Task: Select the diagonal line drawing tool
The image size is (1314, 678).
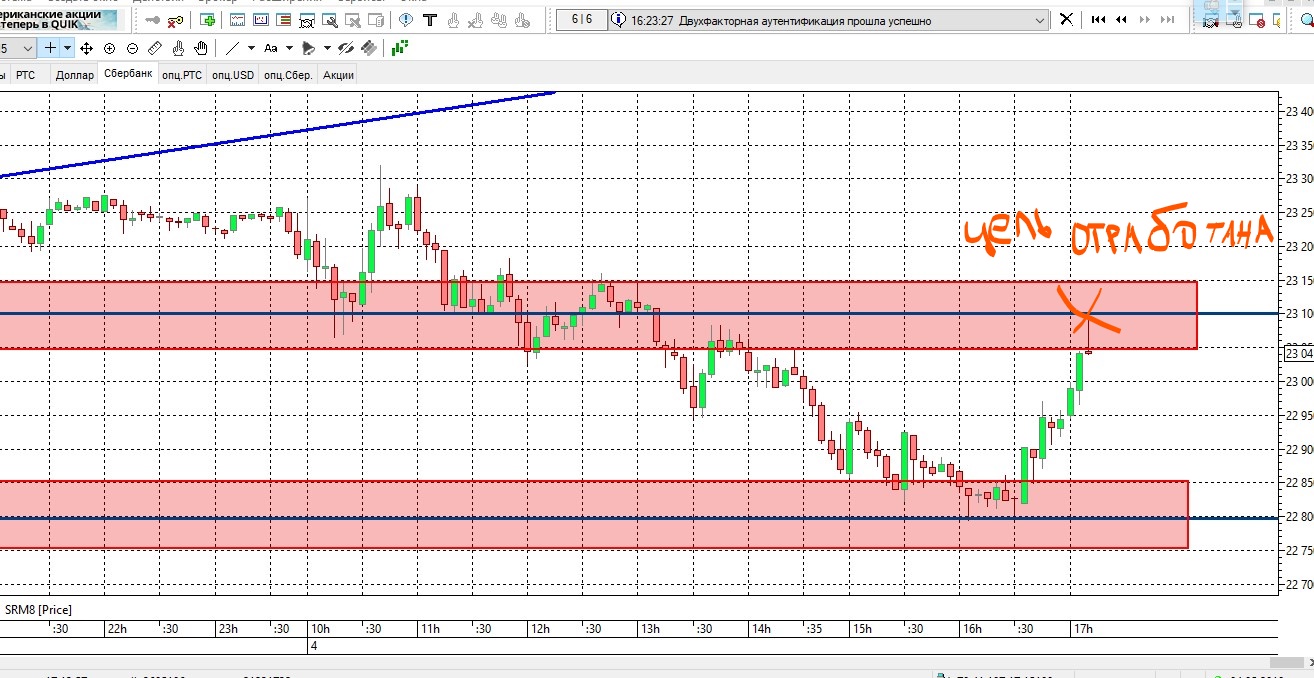Action: (x=232, y=48)
